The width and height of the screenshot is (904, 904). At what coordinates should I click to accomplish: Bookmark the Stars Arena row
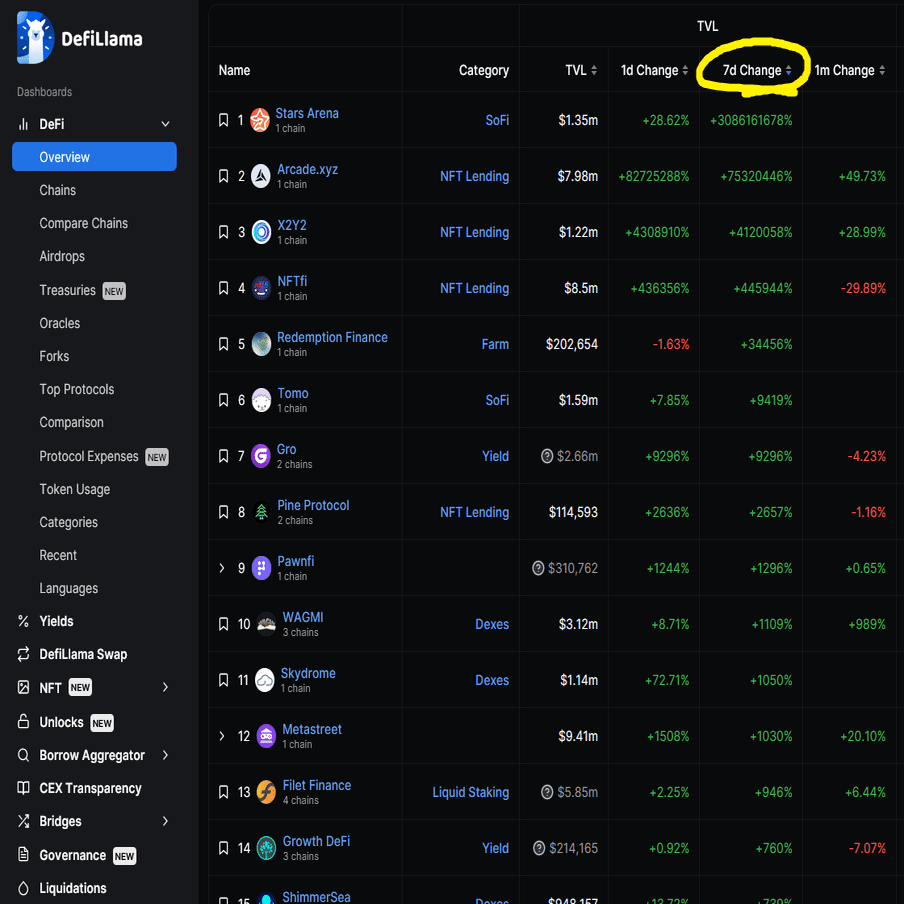[224, 120]
